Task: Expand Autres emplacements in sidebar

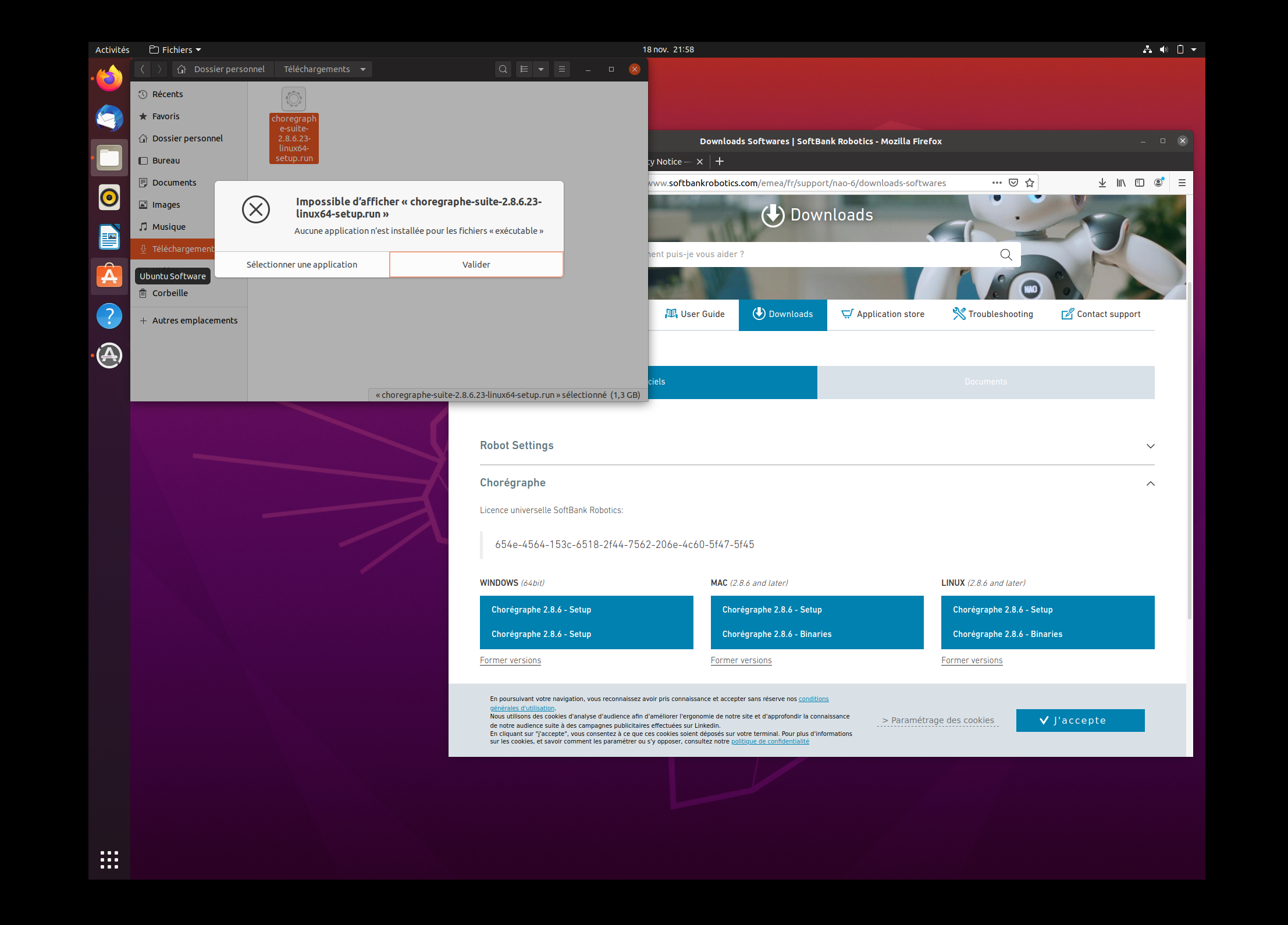Action: coord(188,321)
